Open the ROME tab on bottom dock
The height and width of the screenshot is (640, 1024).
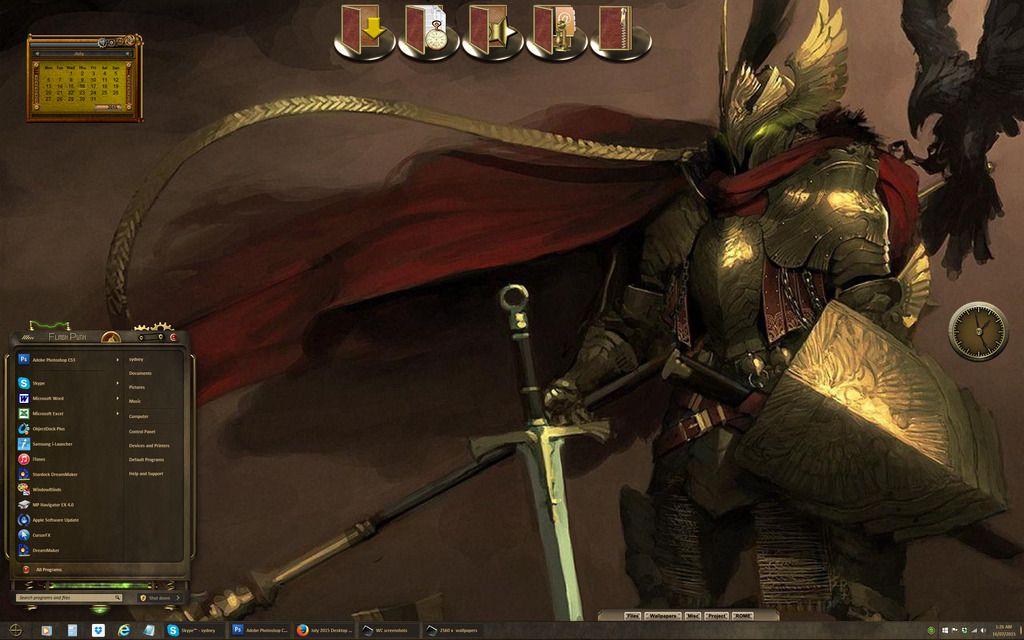tap(743, 616)
